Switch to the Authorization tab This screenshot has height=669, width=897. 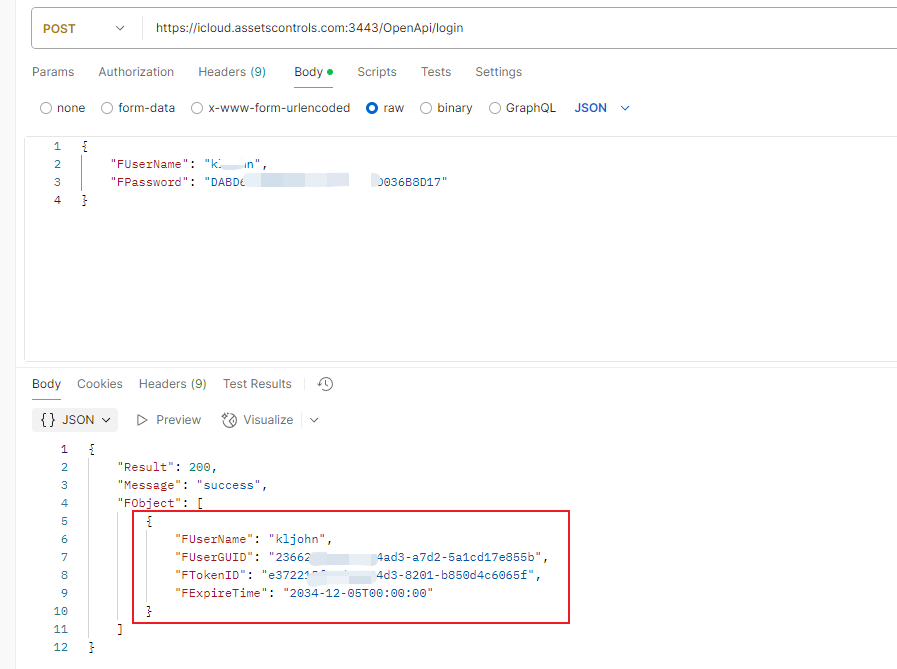136,72
